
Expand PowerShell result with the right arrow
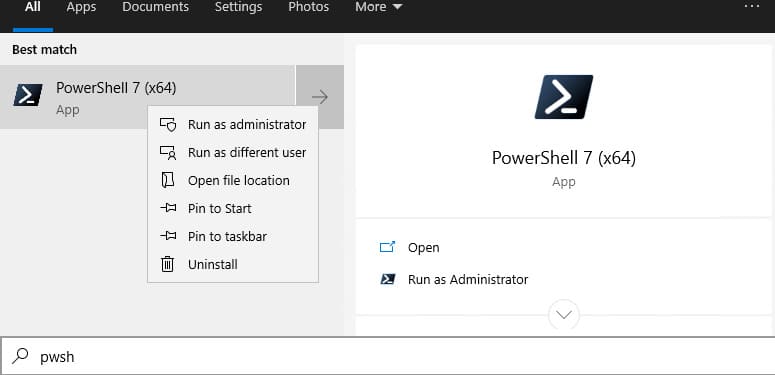click(320, 97)
